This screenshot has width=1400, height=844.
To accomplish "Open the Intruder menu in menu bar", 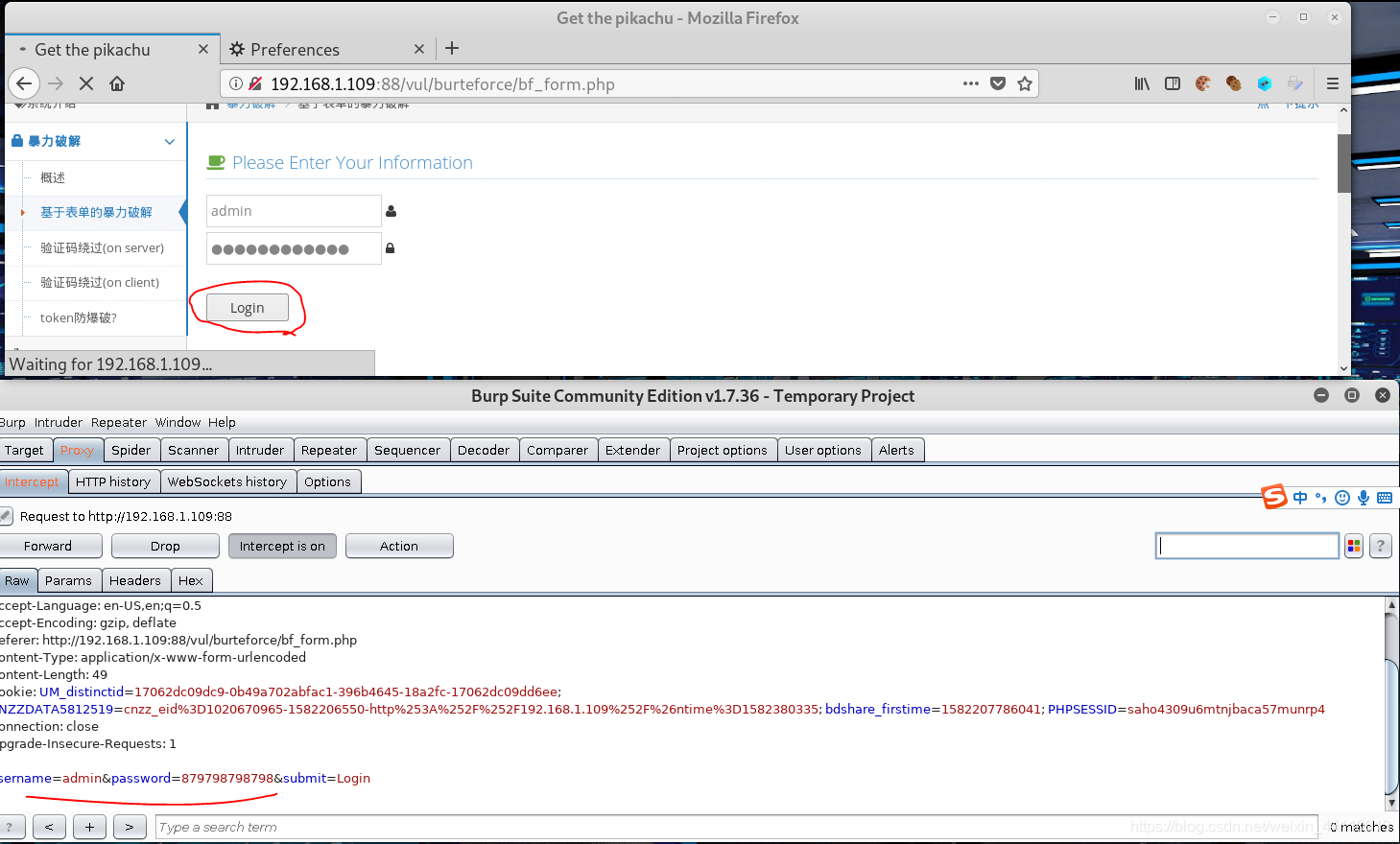I will [x=59, y=422].
